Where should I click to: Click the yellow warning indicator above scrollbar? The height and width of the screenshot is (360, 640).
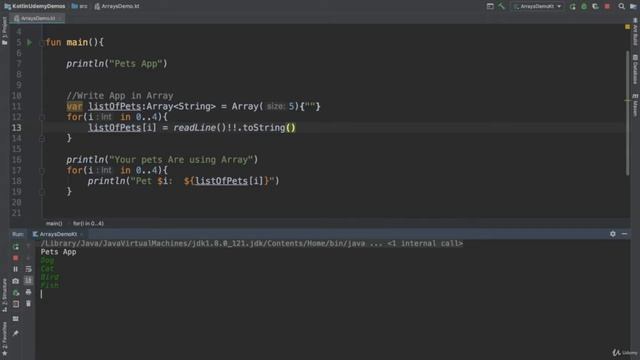627,27
